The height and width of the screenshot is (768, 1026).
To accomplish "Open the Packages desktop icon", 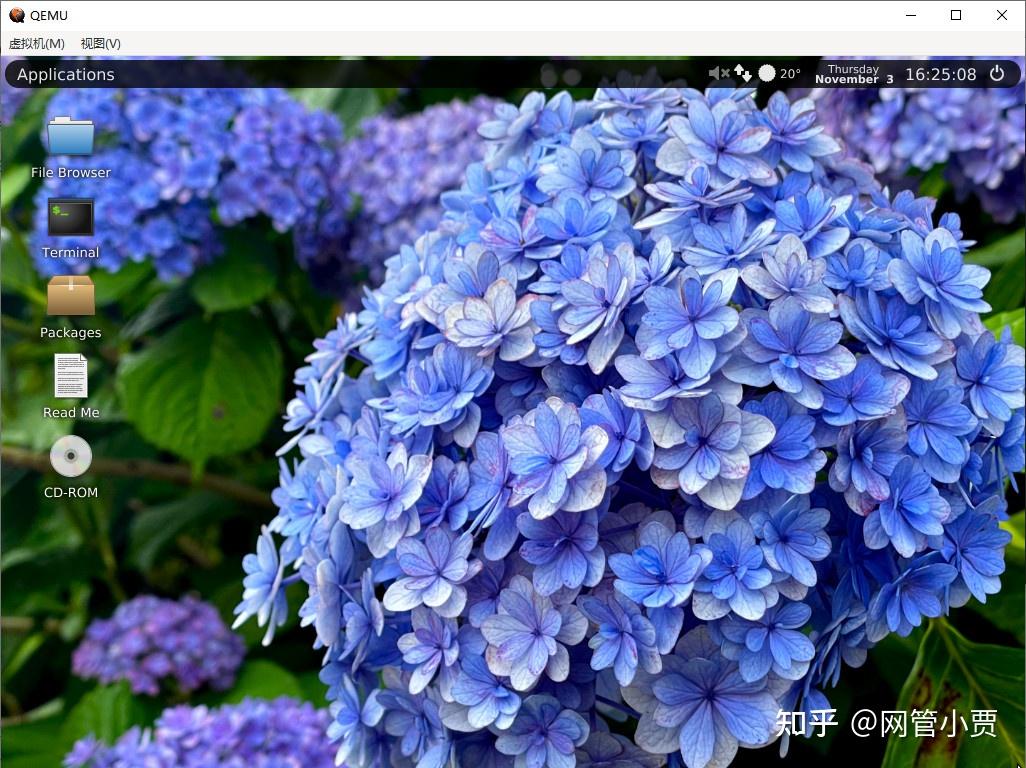I will 70,295.
